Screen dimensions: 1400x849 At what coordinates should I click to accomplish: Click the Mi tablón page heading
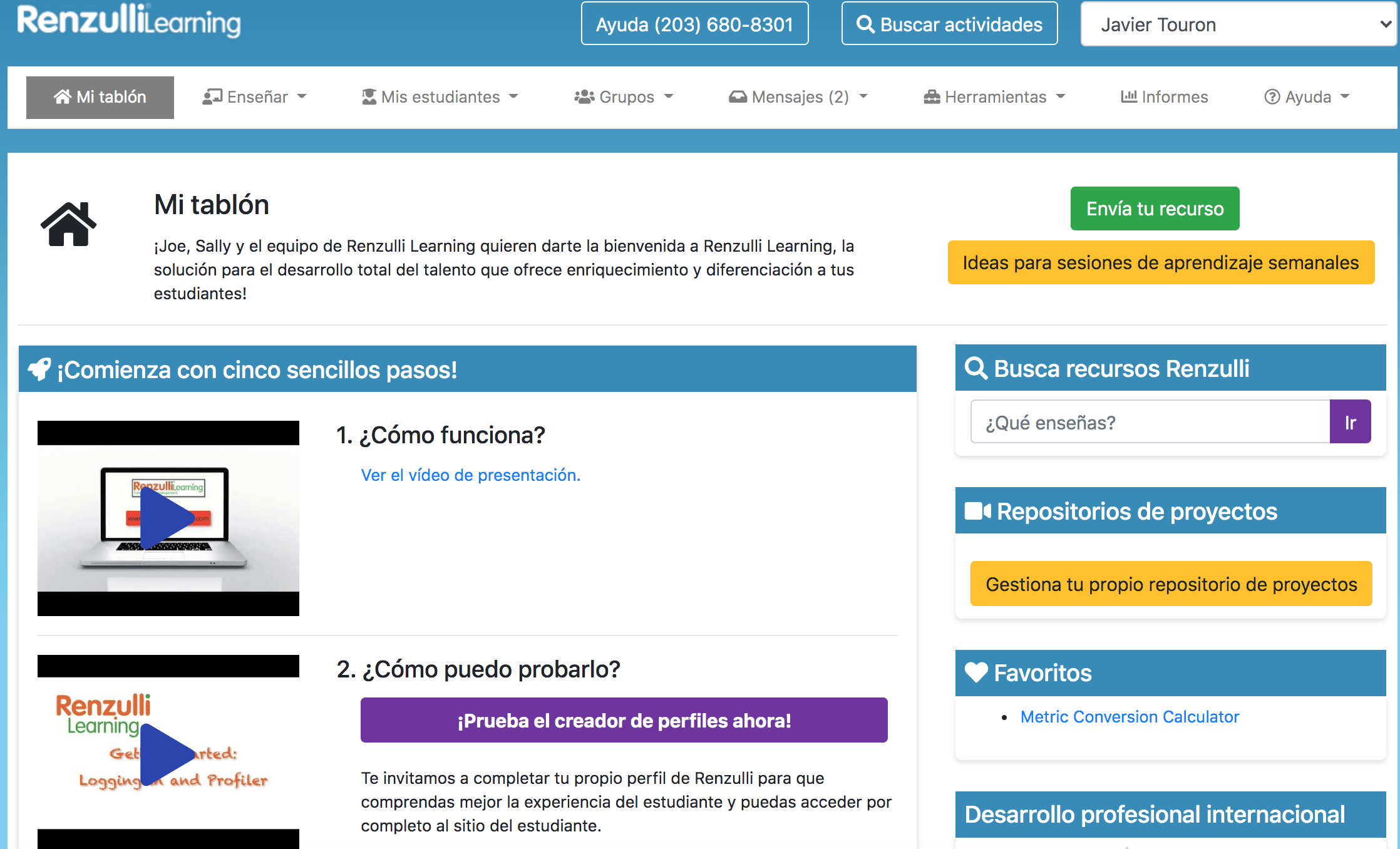click(212, 205)
